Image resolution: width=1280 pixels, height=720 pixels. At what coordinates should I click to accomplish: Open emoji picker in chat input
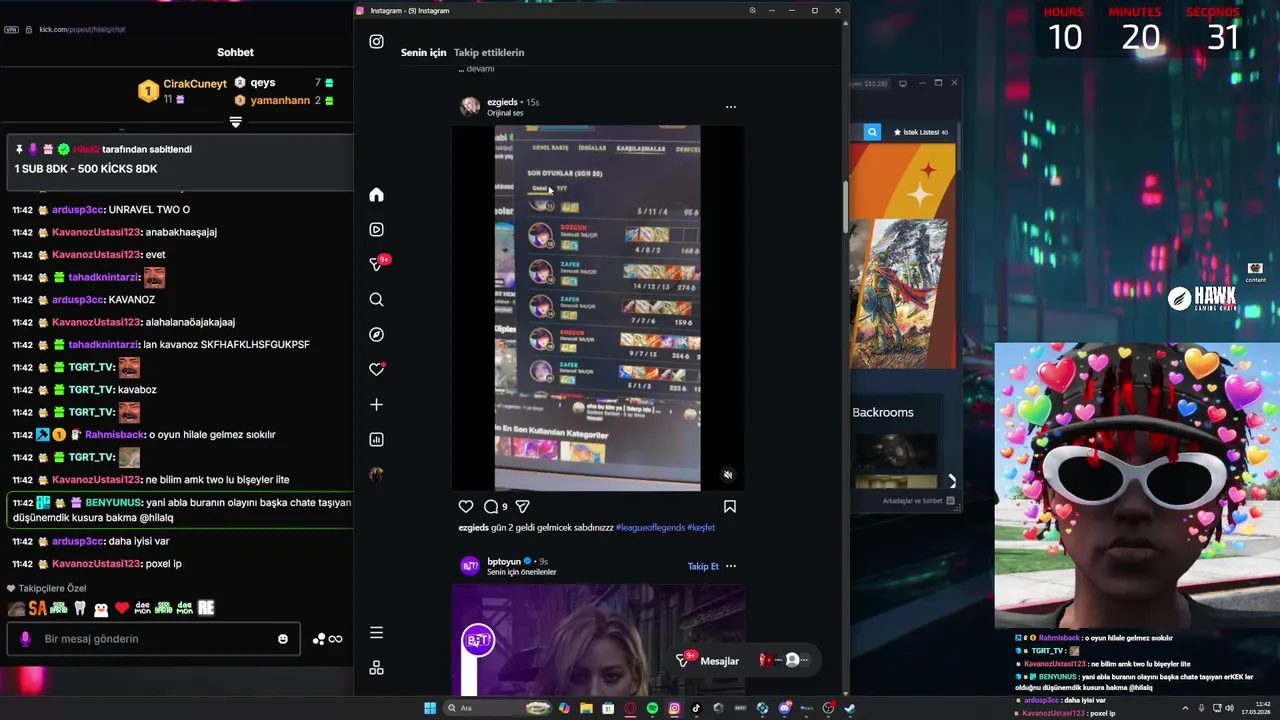tap(283, 639)
